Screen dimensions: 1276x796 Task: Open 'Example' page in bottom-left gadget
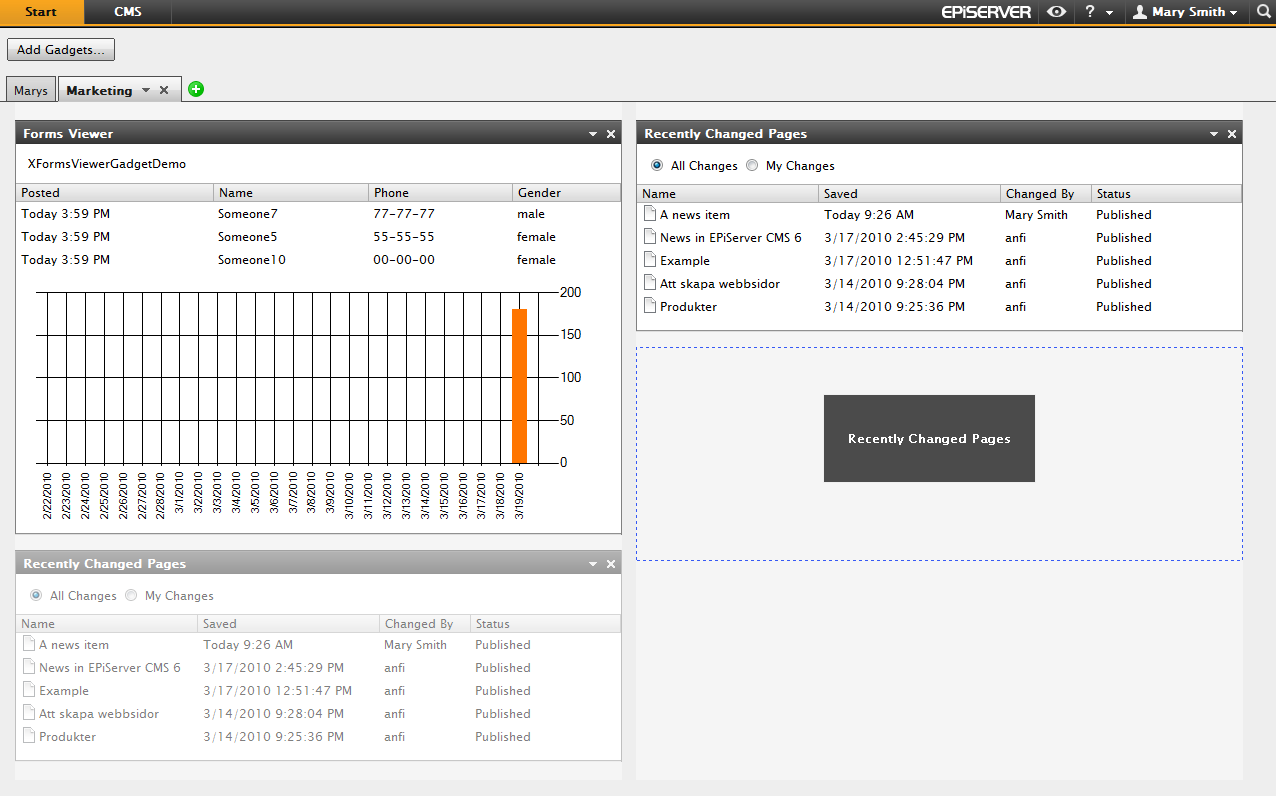click(64, 691)
